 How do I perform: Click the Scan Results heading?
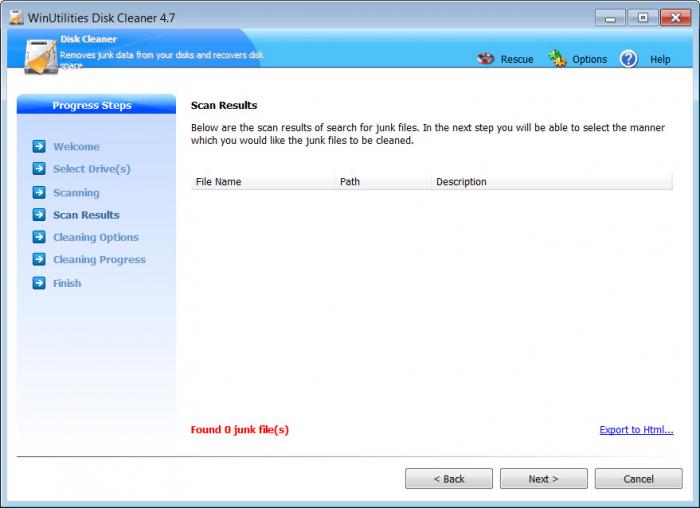click(224, 105)
